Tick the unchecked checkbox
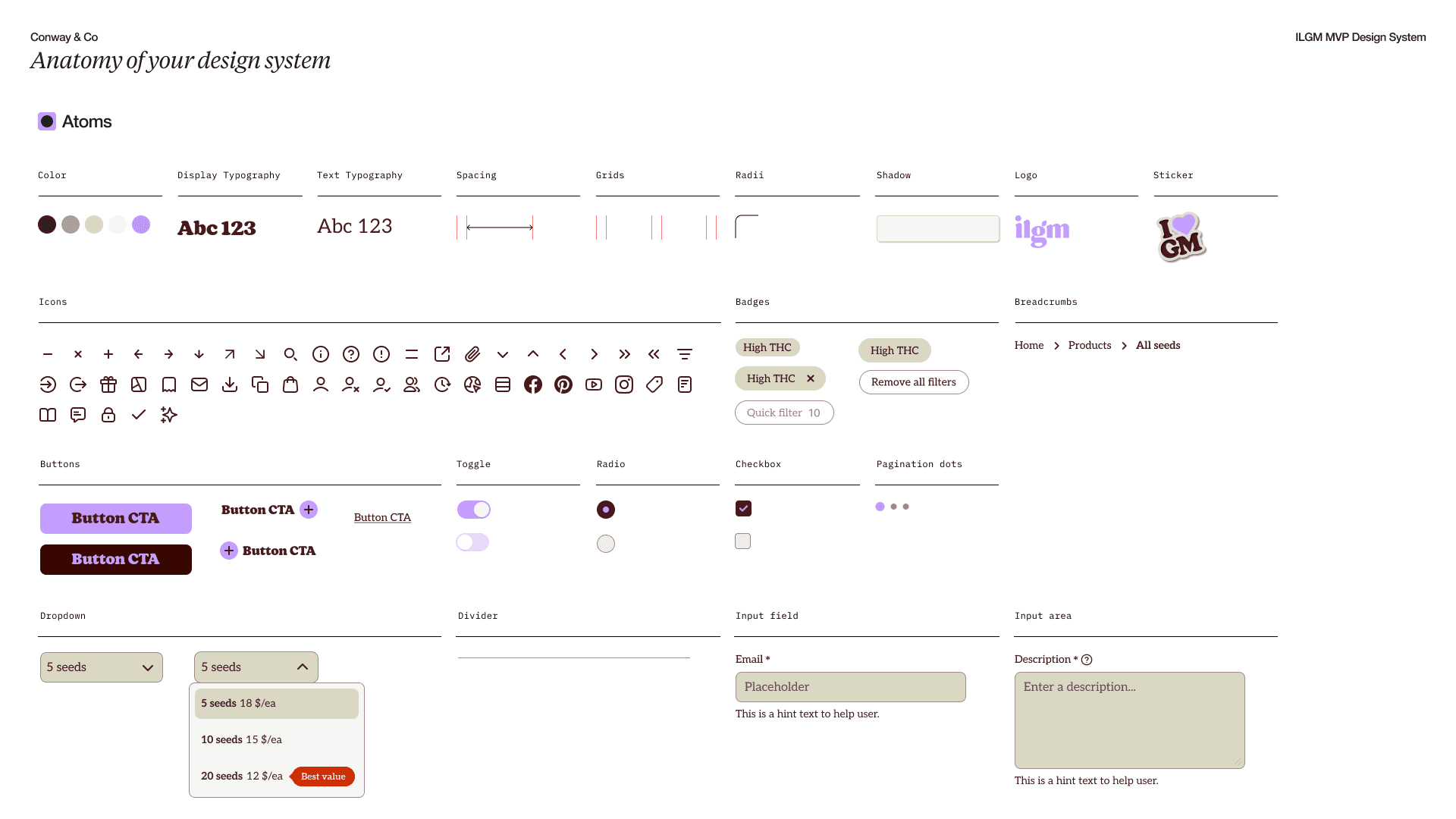The height and width of the screenshot is (819, 1456). coord(743,541)
